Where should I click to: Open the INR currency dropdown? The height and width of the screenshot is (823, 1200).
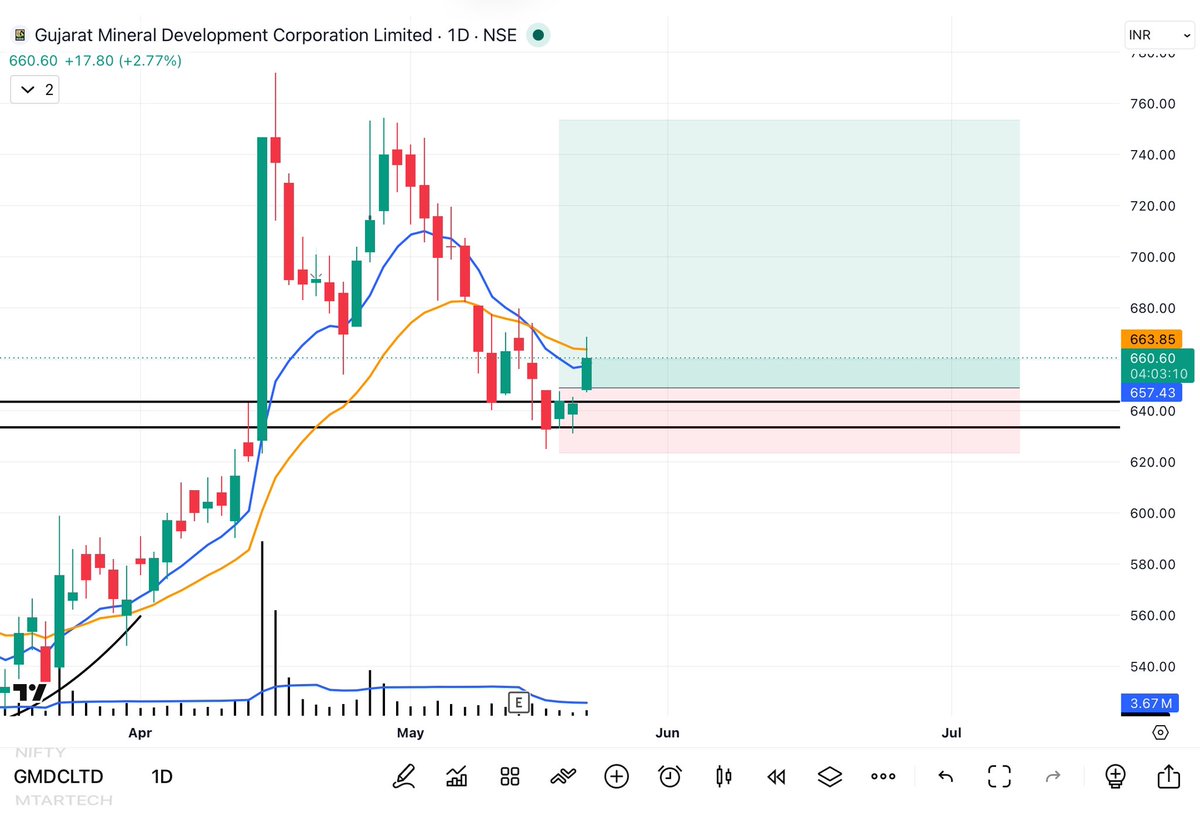(1158, 35)
